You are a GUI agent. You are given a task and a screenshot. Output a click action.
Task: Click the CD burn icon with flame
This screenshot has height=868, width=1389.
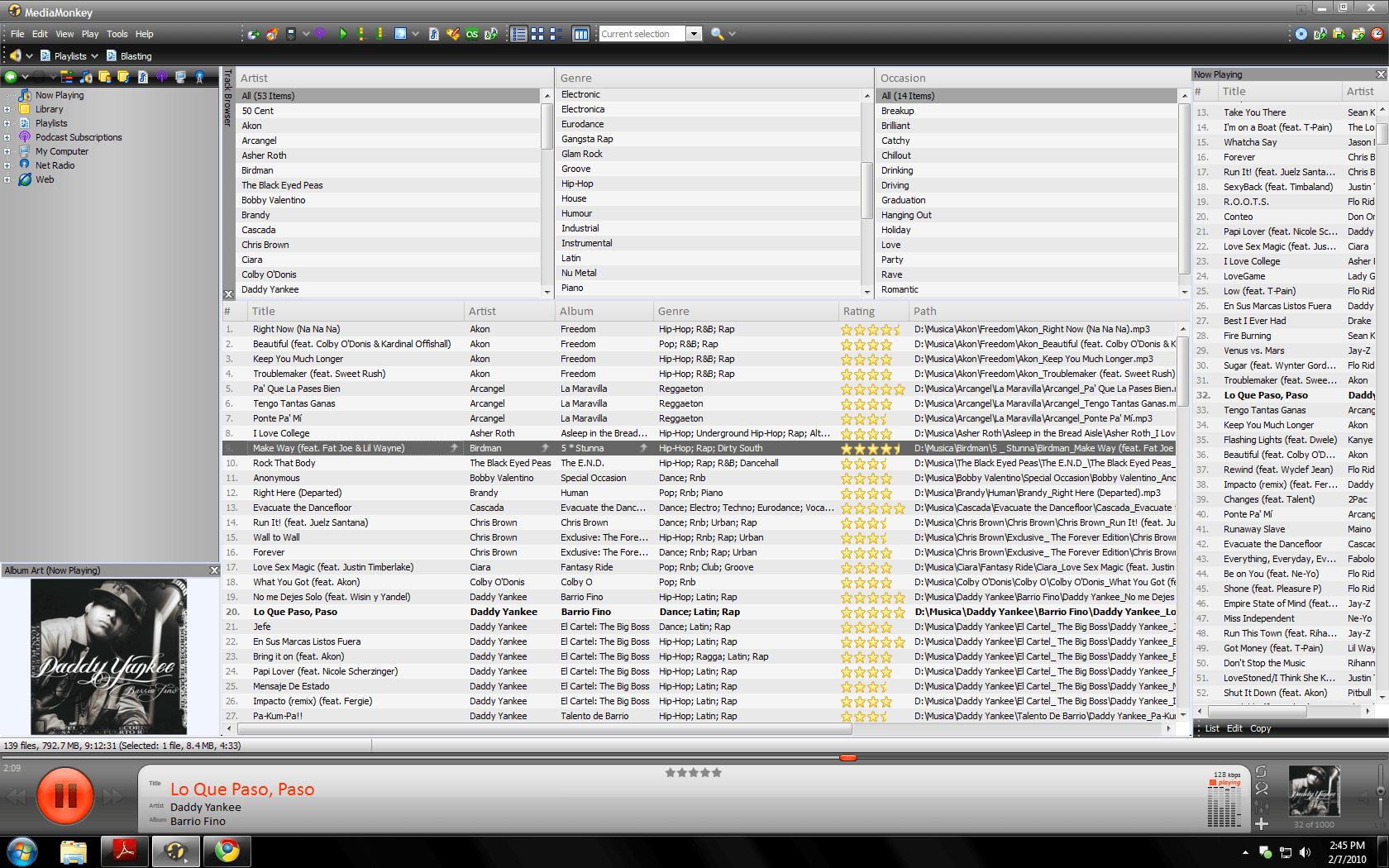point(271,34)
